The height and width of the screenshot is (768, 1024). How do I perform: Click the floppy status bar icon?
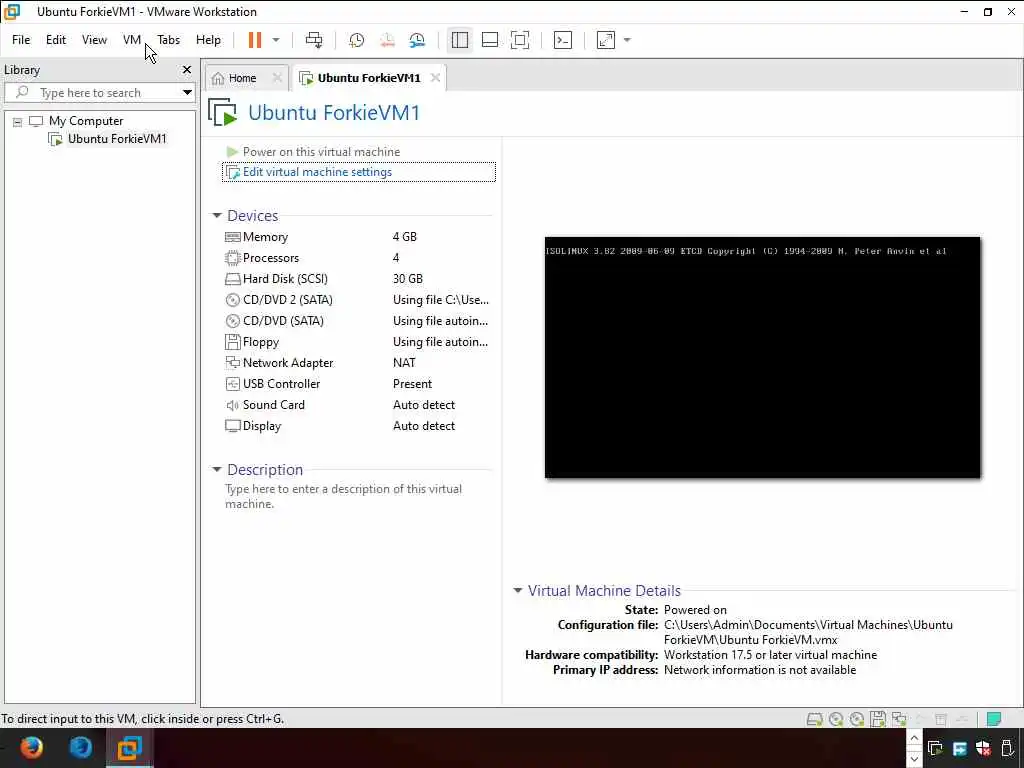(877, 719)
